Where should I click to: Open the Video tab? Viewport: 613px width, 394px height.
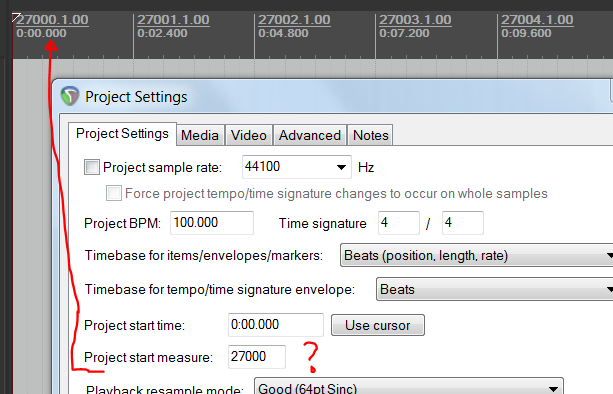click(x=249, y=135)
